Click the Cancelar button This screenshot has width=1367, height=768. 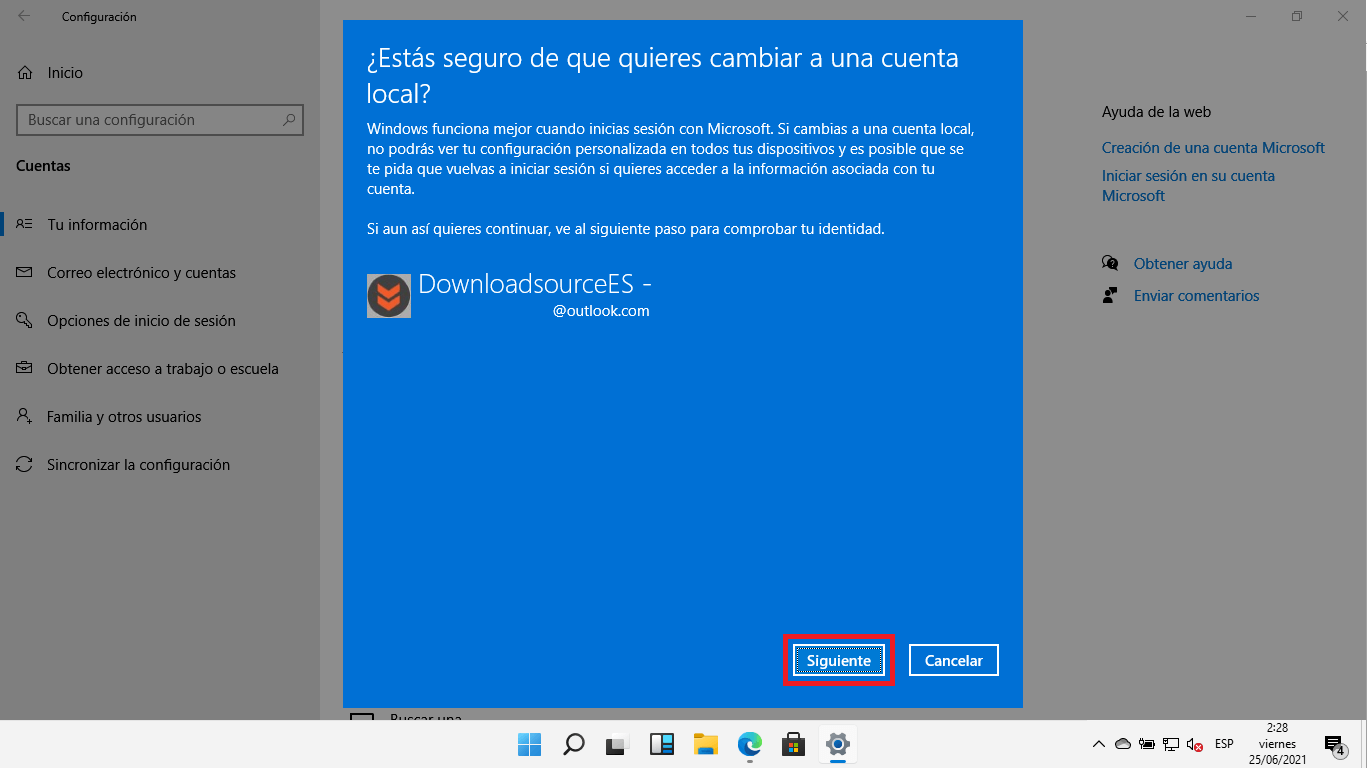click(x=953, y=660)
